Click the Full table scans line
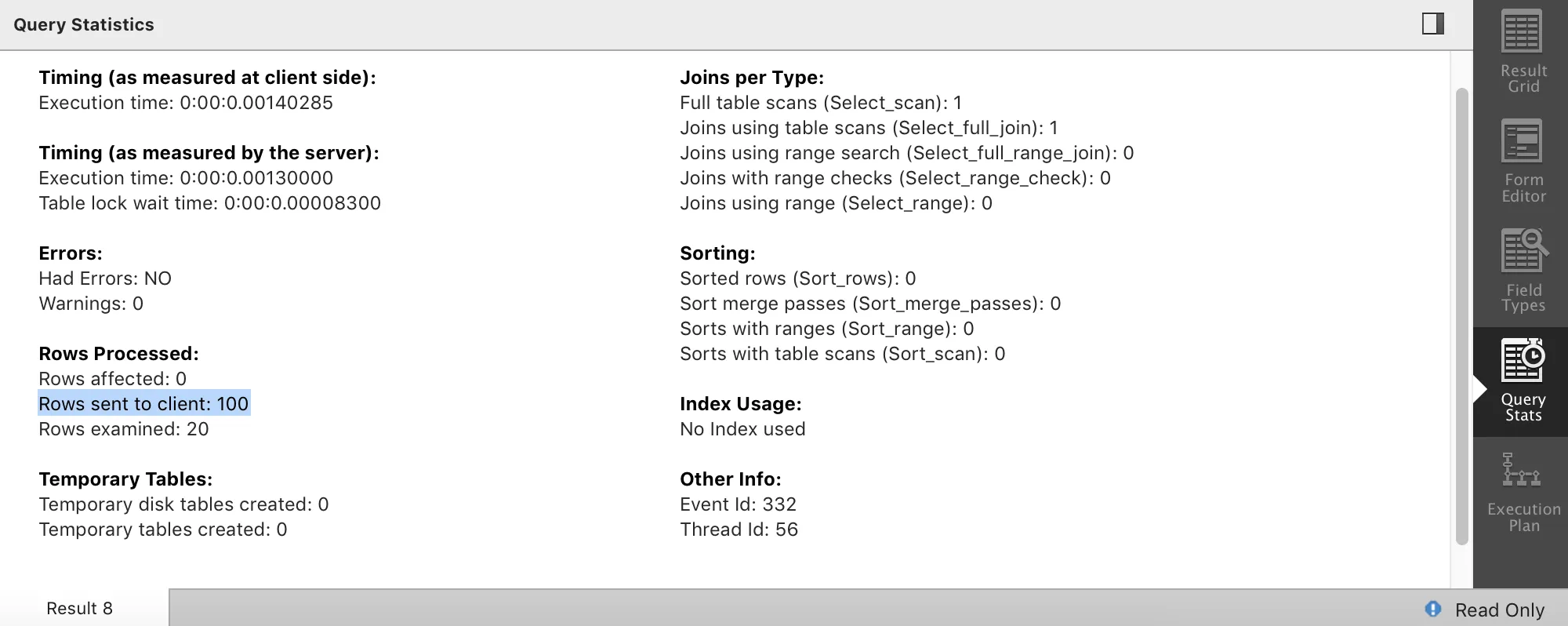The image size is (1568, 626). pos(820,103)
